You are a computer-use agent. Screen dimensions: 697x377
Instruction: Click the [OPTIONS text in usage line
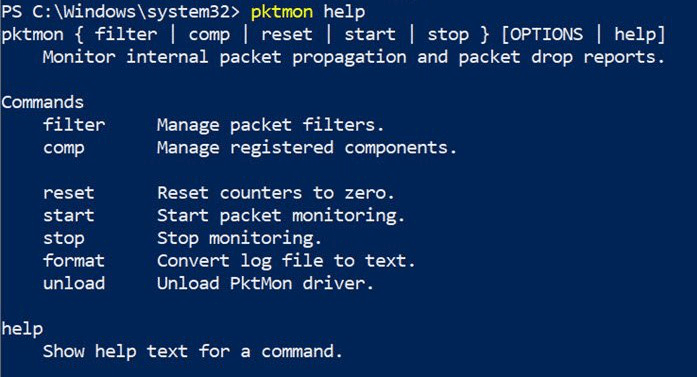click(541, 34)
